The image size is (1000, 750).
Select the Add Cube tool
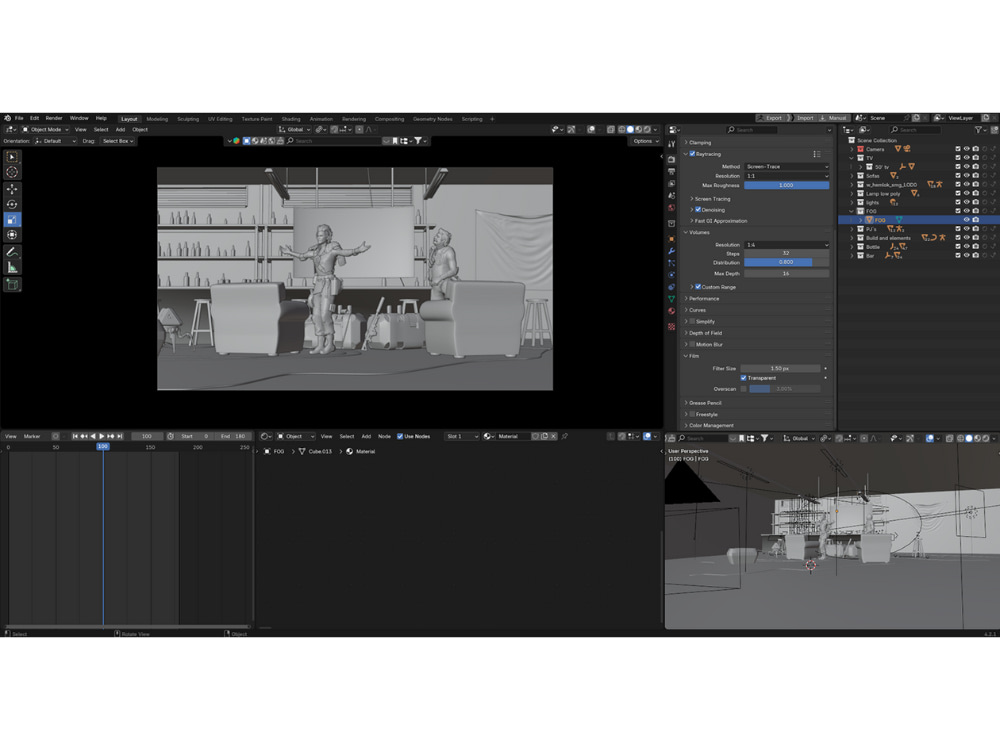(12, 284)
